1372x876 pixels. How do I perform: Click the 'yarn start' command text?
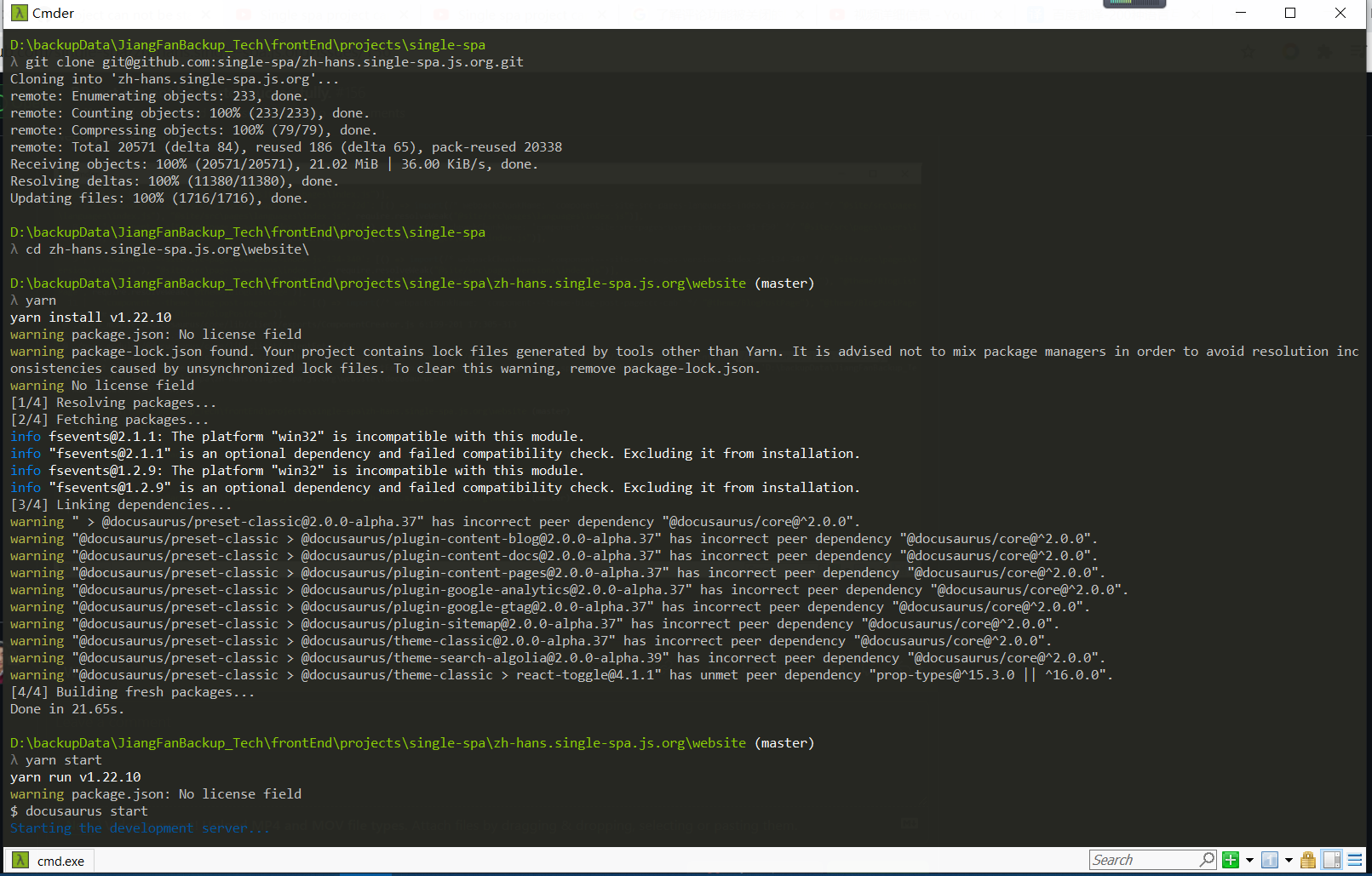pos(64,760)
